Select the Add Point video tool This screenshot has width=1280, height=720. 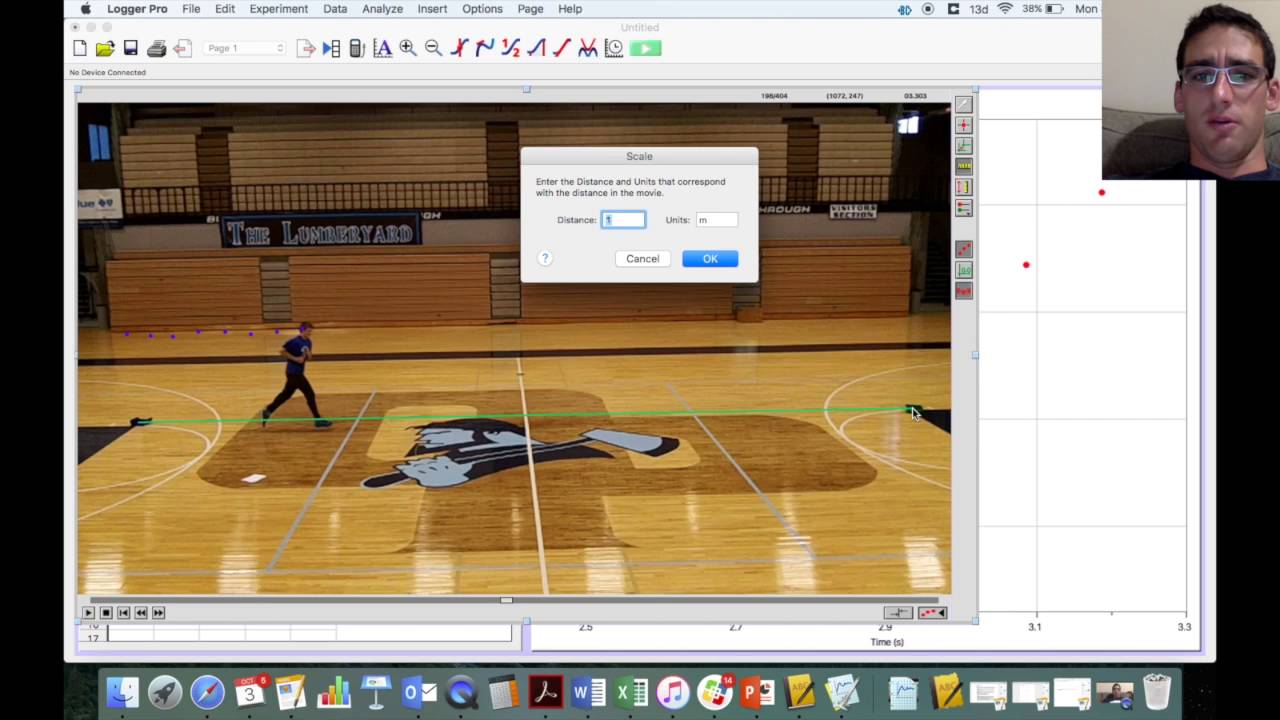(963, 125)
